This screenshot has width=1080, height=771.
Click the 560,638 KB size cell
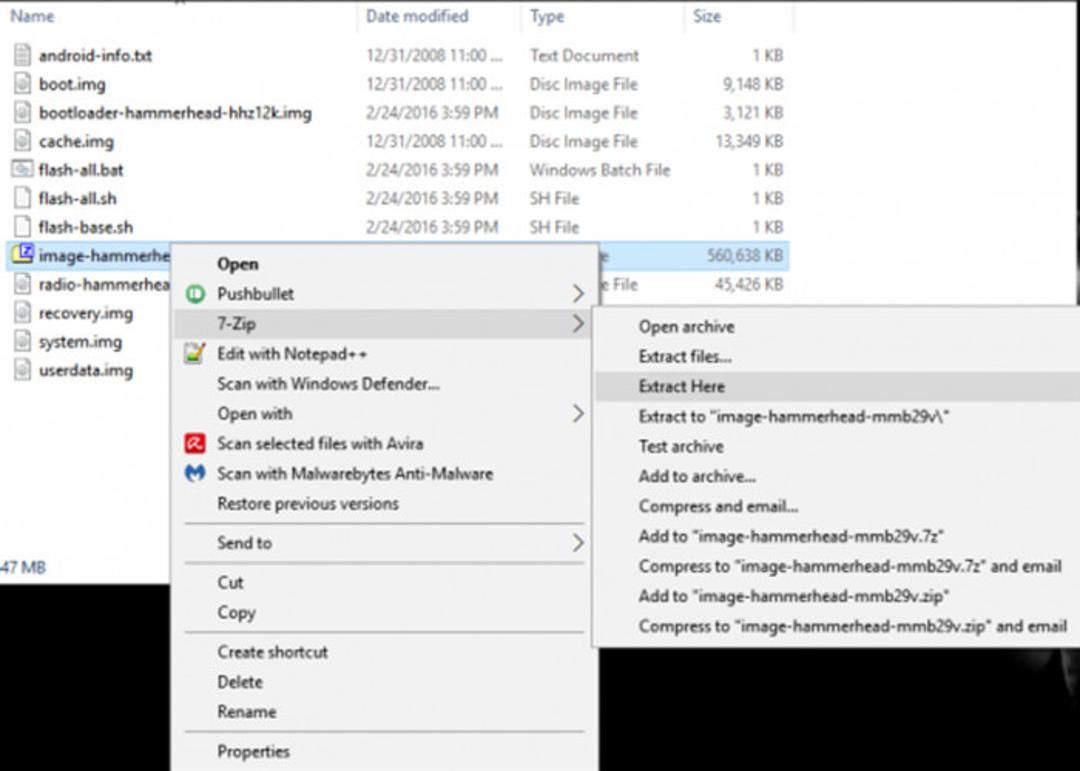[745, 256]
